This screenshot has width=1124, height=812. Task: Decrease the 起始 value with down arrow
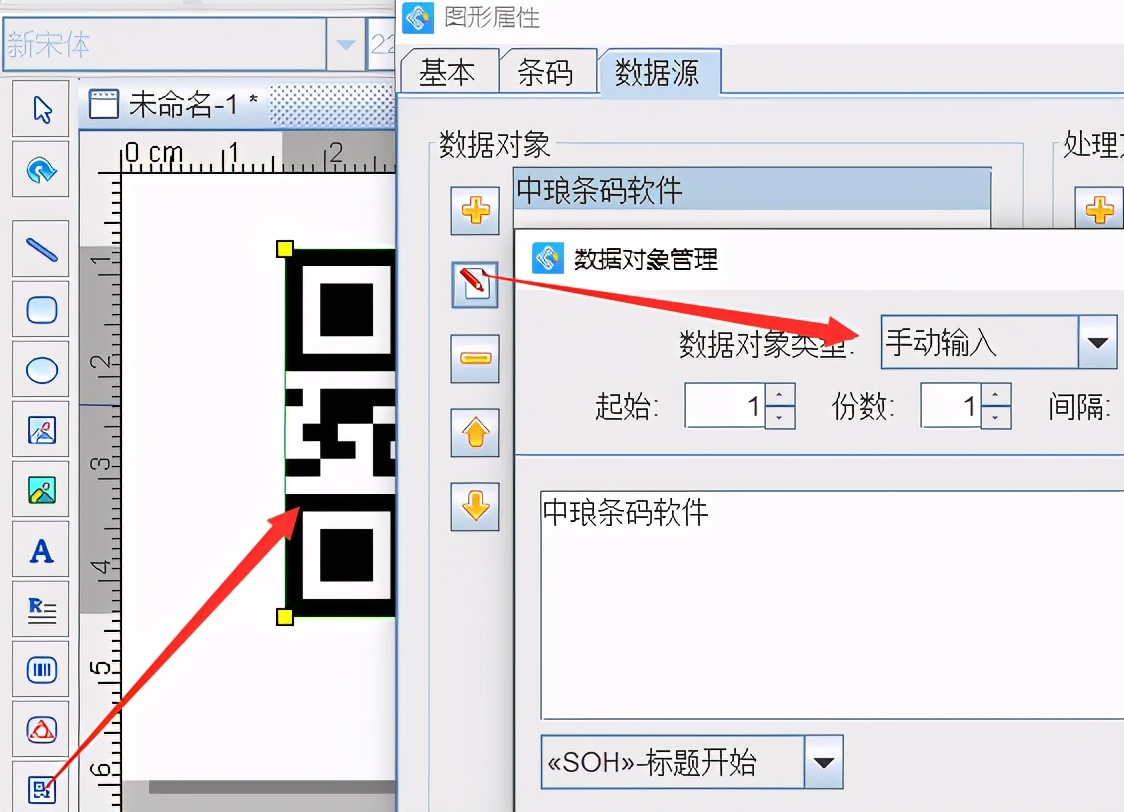pos(780,417)
